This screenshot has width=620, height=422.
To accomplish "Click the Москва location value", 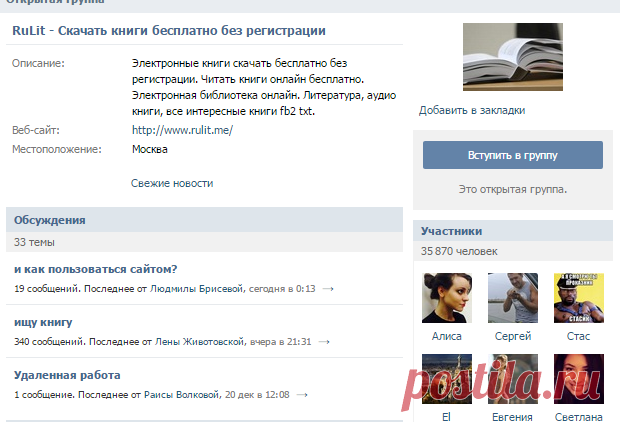I will pos(150,149).
